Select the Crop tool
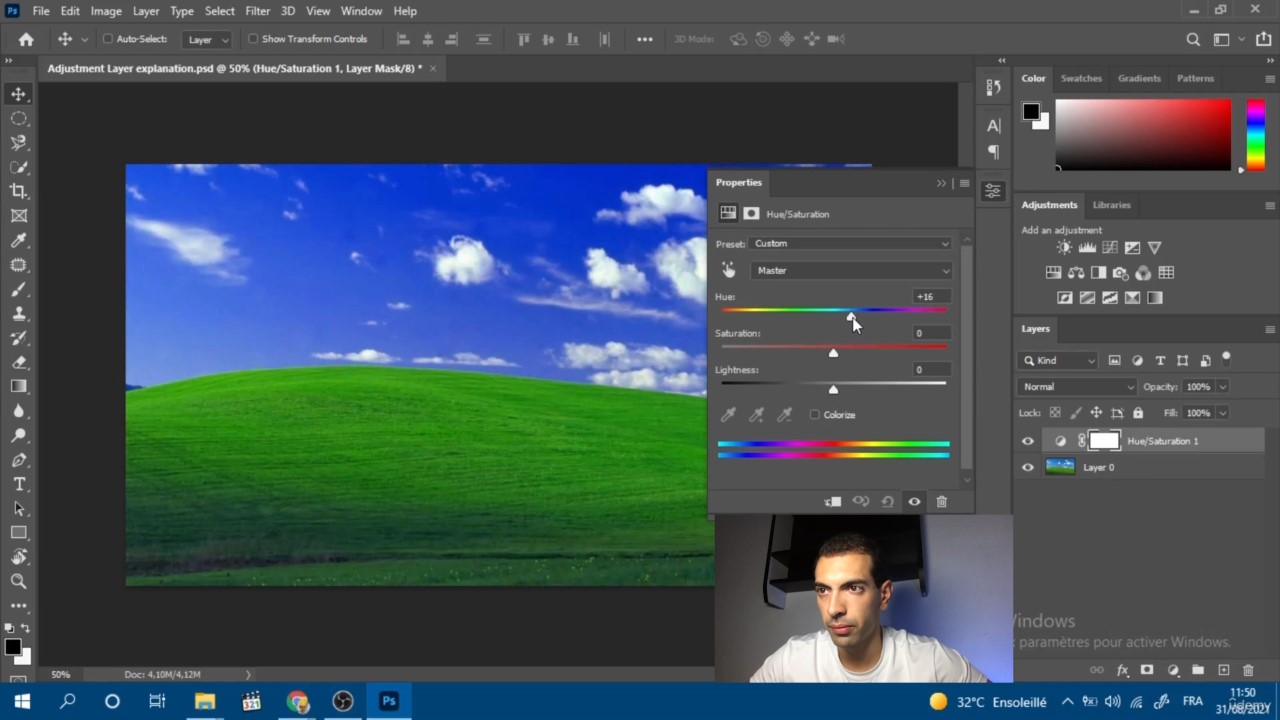This screenshot has width=1280, height=720. click(x=19, y=191)
